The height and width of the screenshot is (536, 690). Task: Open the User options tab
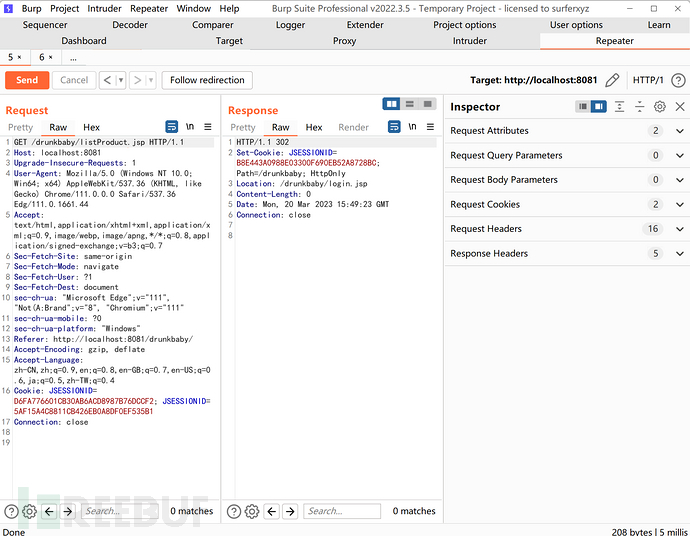click(x=576, y=25)
